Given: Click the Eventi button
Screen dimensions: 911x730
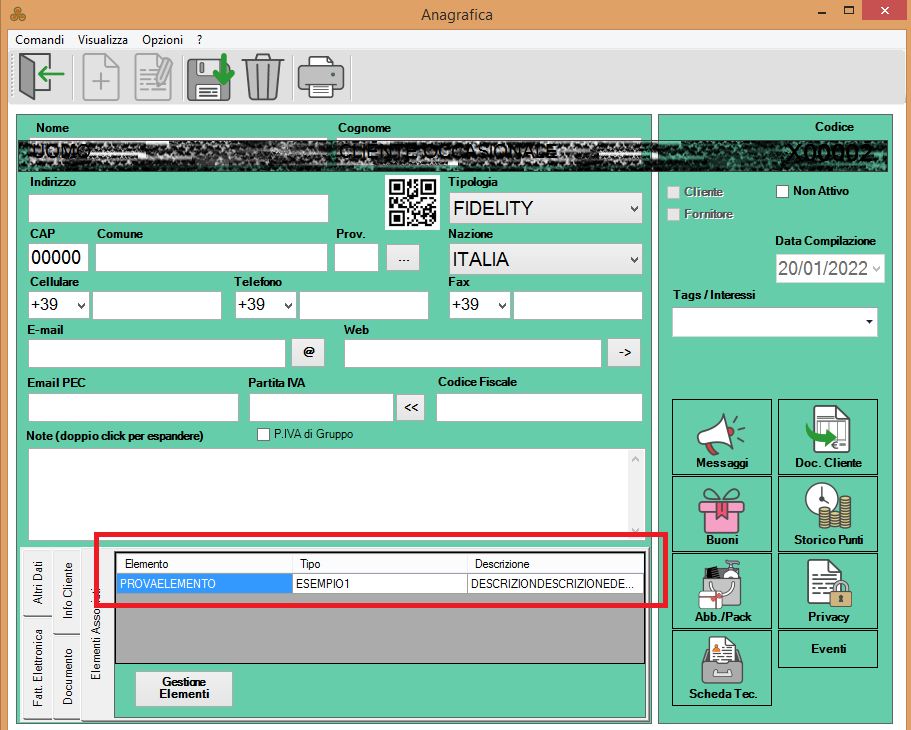Looking at the screenshot, I should tap(828, 649).
